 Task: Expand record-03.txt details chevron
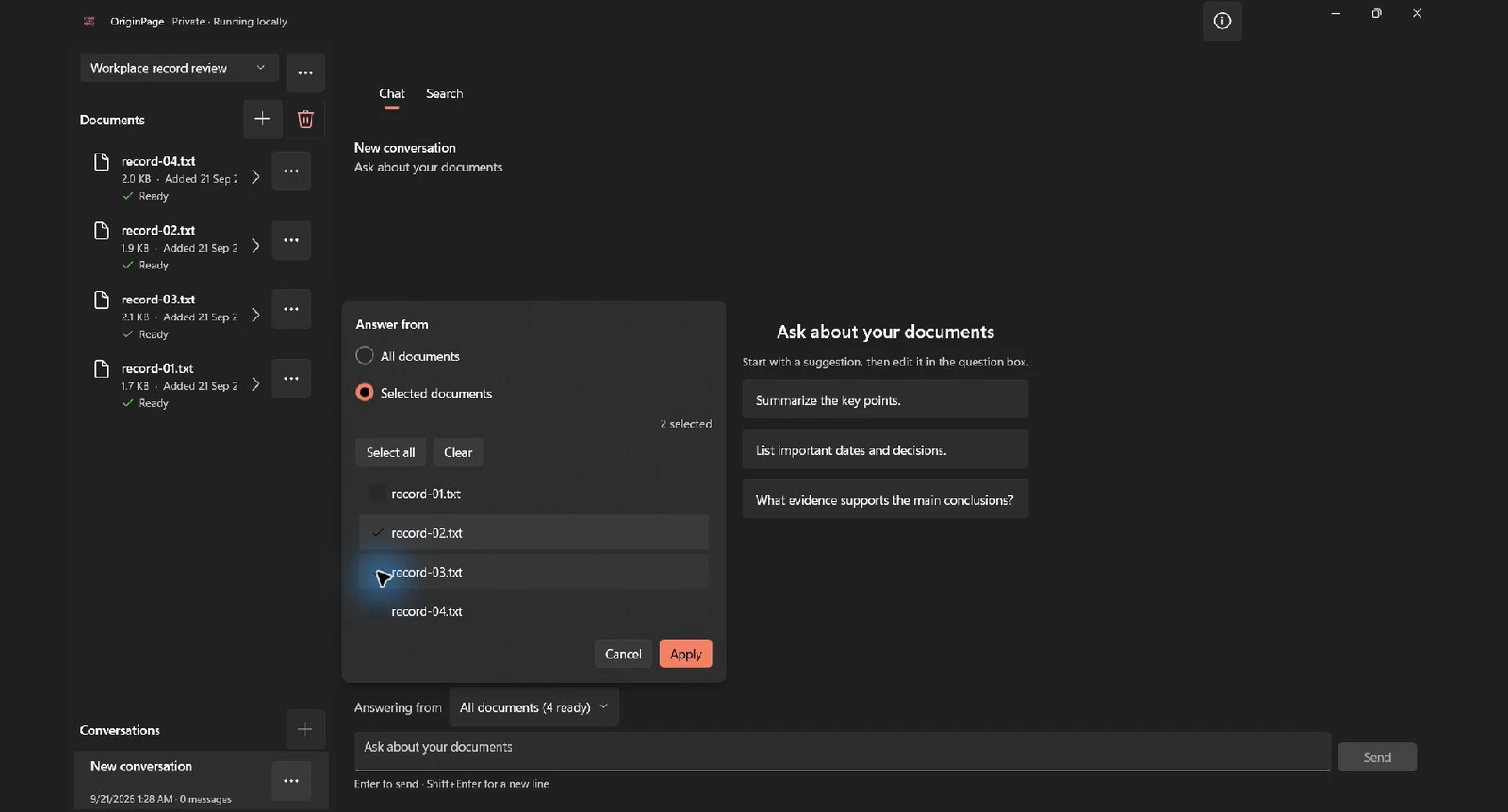coord(255,315)
